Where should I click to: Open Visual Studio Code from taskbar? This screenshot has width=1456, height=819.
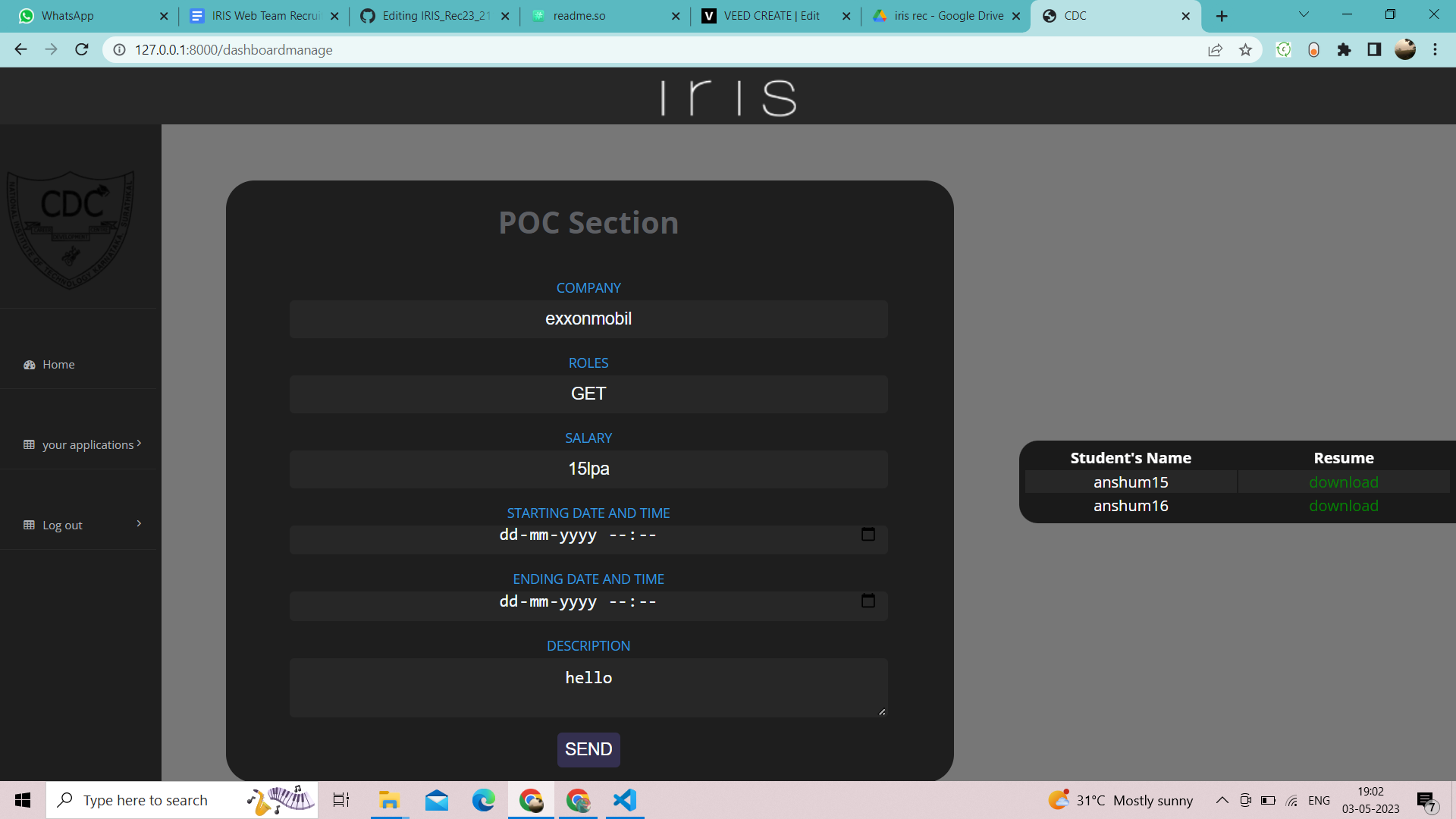point(625,800)
